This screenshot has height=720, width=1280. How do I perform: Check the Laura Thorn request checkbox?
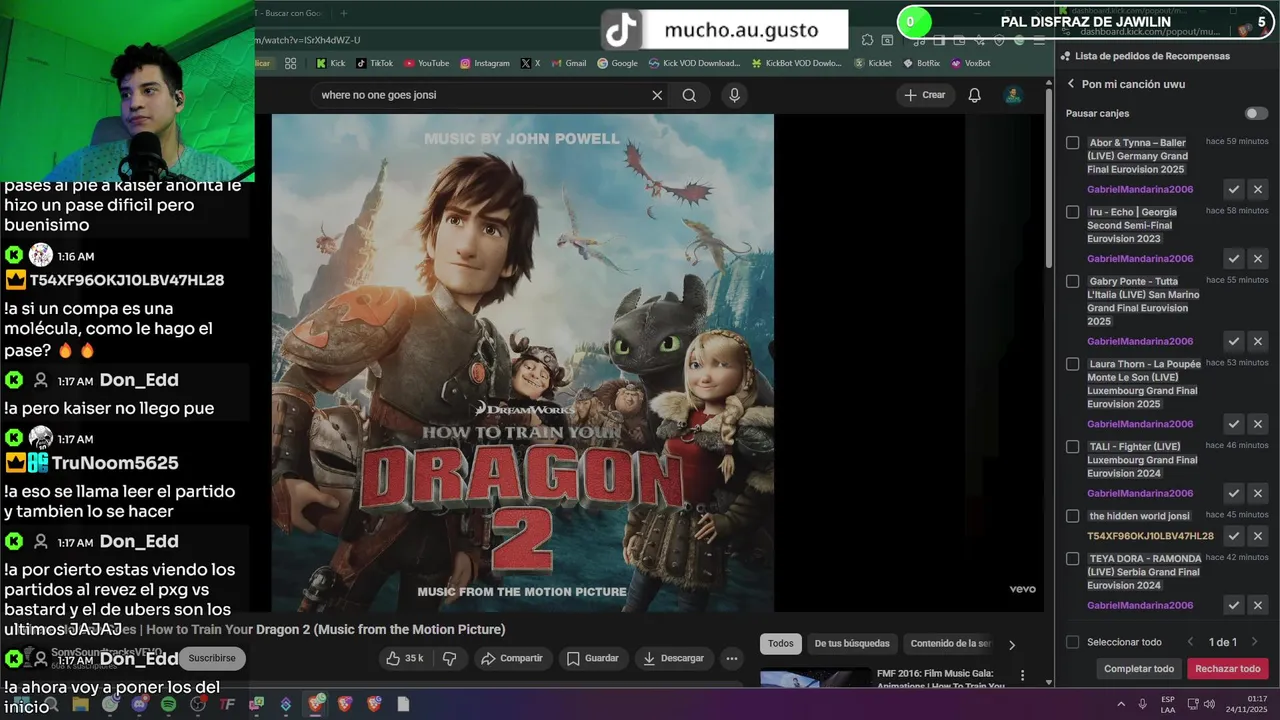1073,364
